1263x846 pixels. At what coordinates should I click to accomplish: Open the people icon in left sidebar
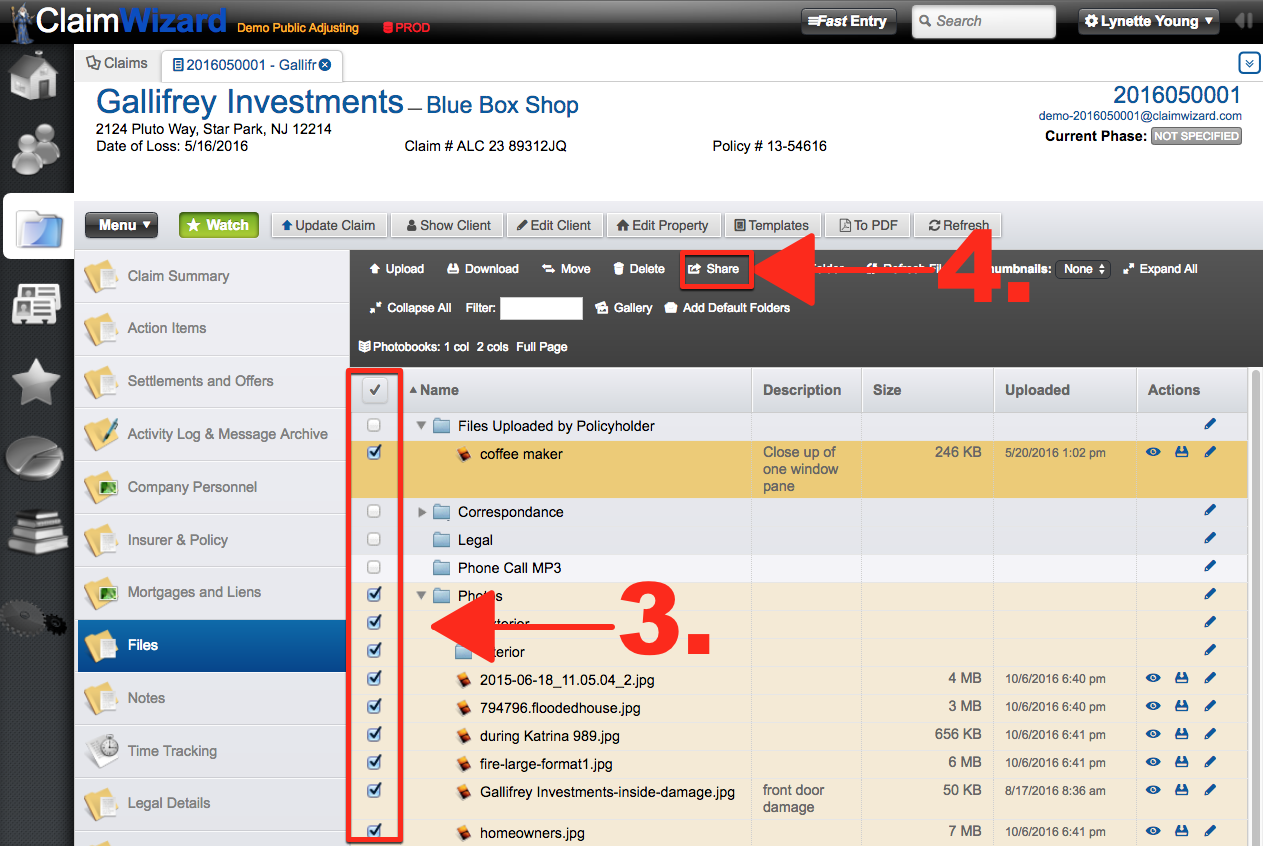click(x=36, y=150)
